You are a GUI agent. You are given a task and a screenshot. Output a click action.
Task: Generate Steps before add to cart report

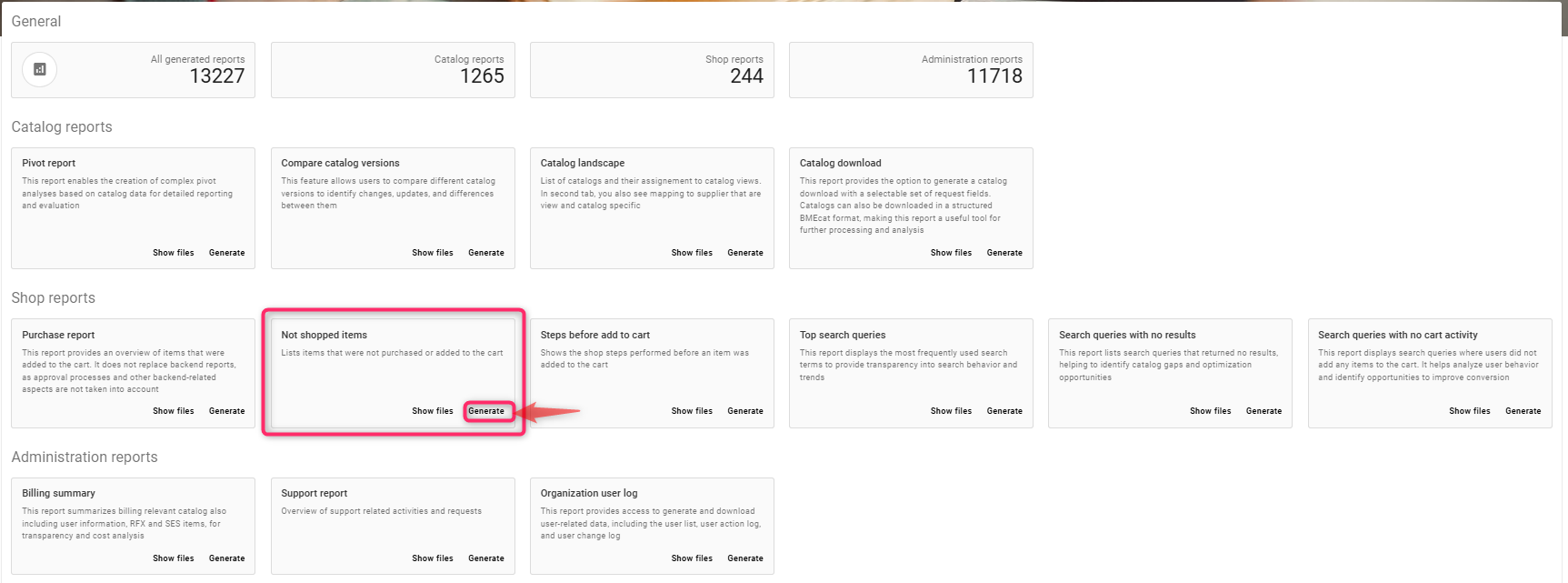745,411
